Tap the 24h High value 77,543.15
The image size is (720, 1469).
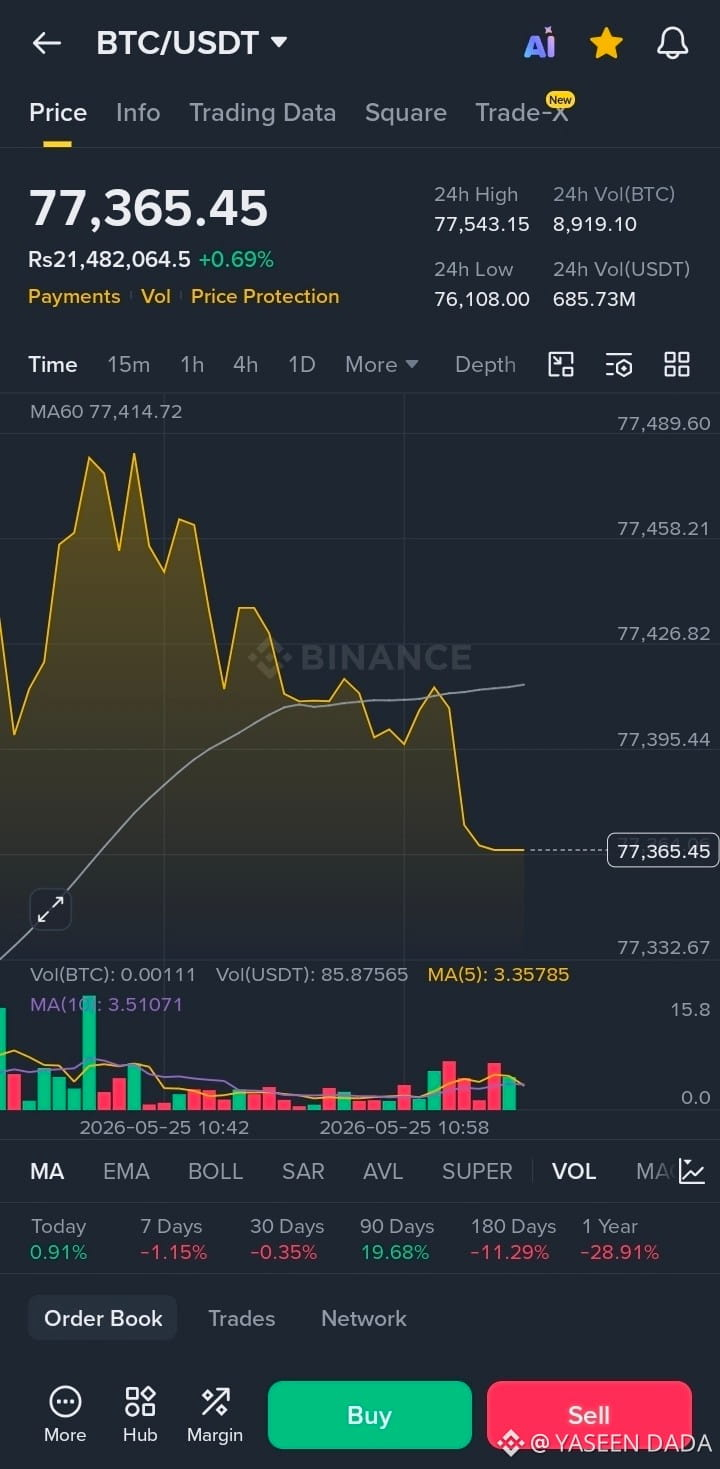point(482,224)
